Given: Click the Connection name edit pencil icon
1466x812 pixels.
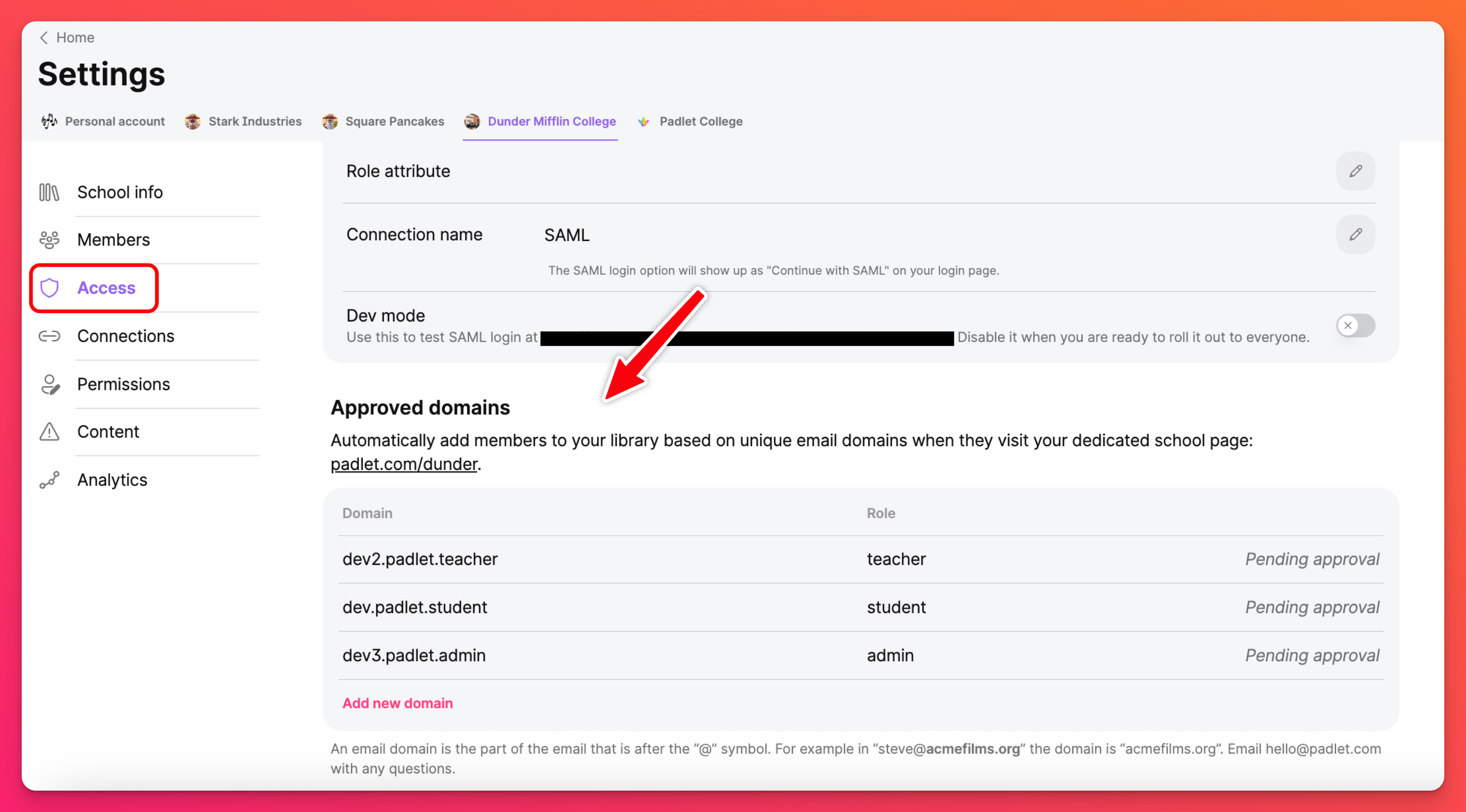Looking at the screenshot, I should coord(1355,234).
